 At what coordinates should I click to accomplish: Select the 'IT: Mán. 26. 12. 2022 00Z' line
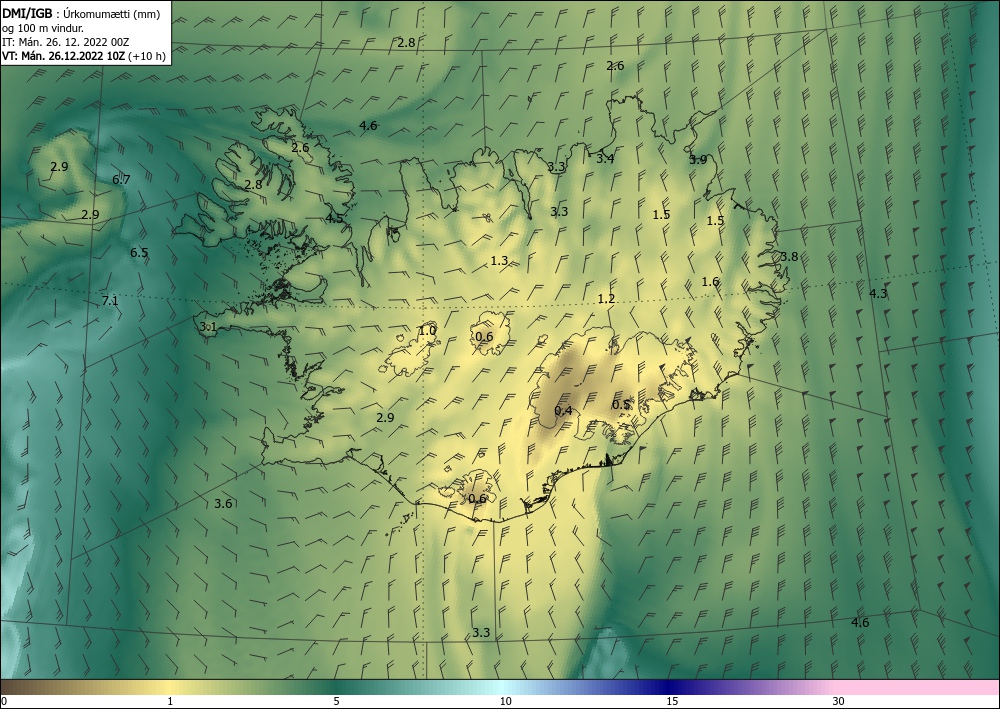[66, 42]
